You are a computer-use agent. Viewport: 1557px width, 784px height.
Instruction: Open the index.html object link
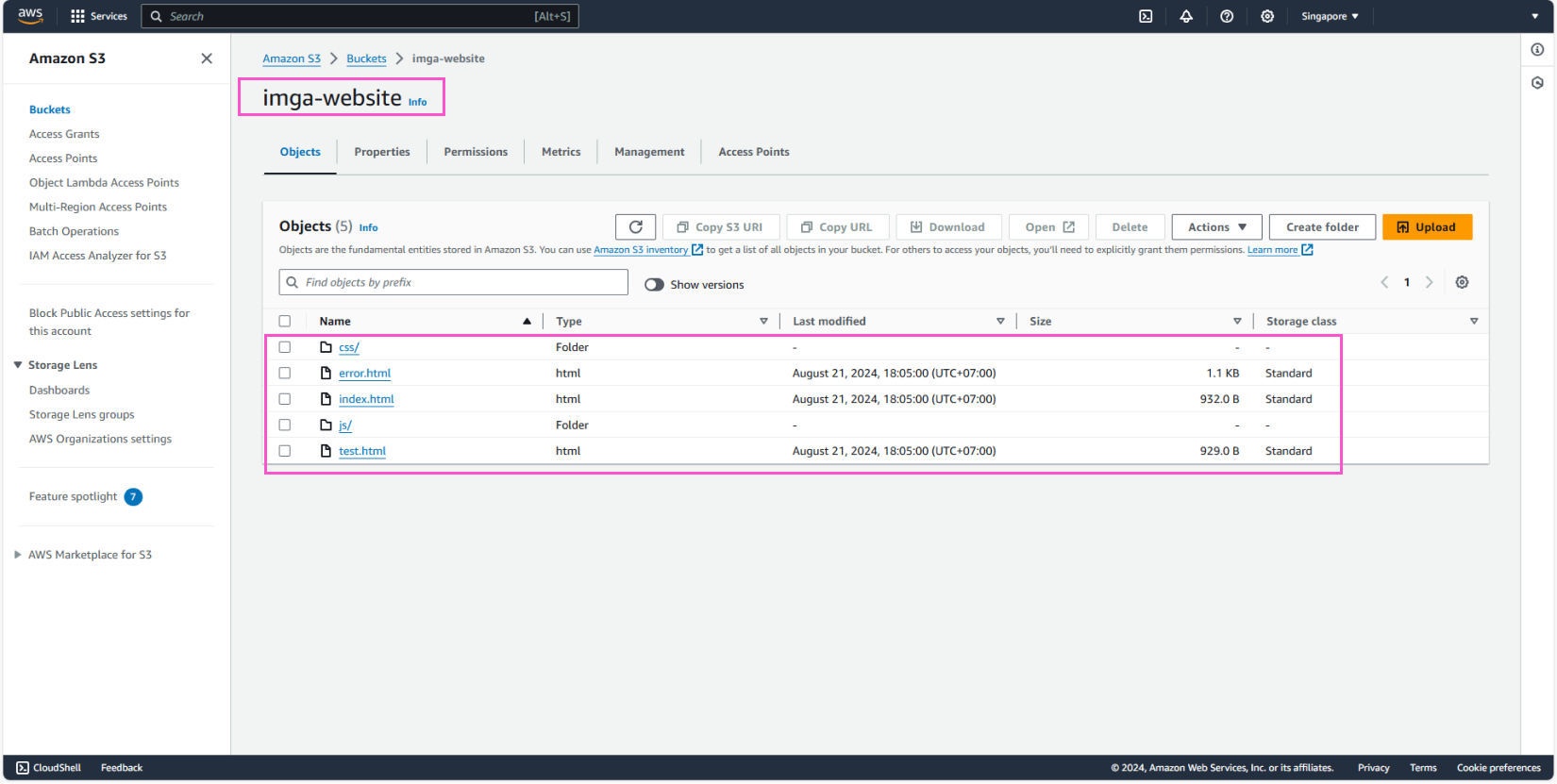pos(366,399)
